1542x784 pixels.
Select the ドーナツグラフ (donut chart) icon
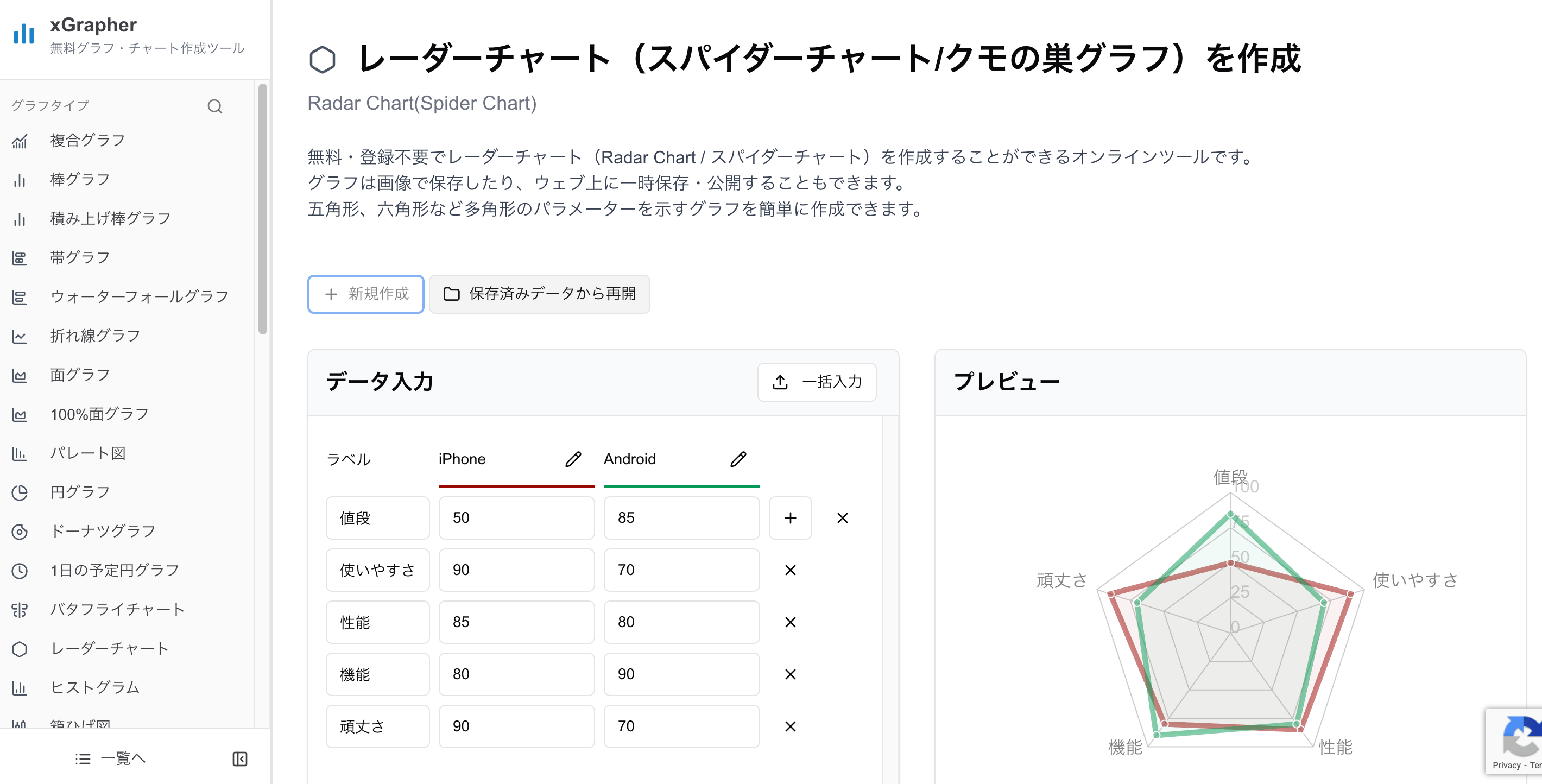pyautogui.click(x=20, y=531)
